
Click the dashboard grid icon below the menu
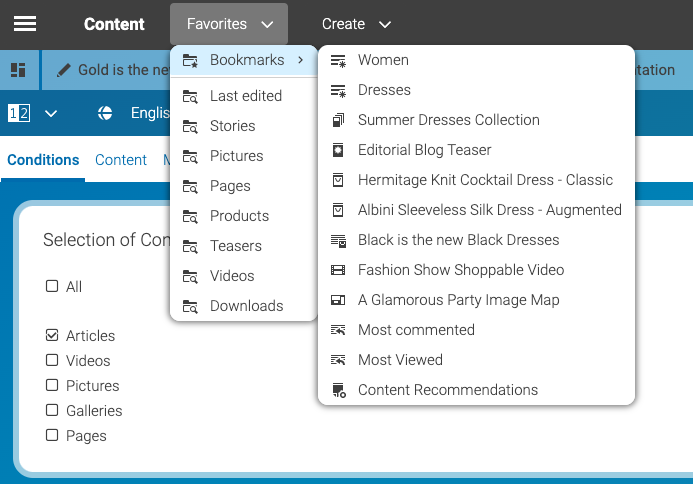tap(18, 70)
